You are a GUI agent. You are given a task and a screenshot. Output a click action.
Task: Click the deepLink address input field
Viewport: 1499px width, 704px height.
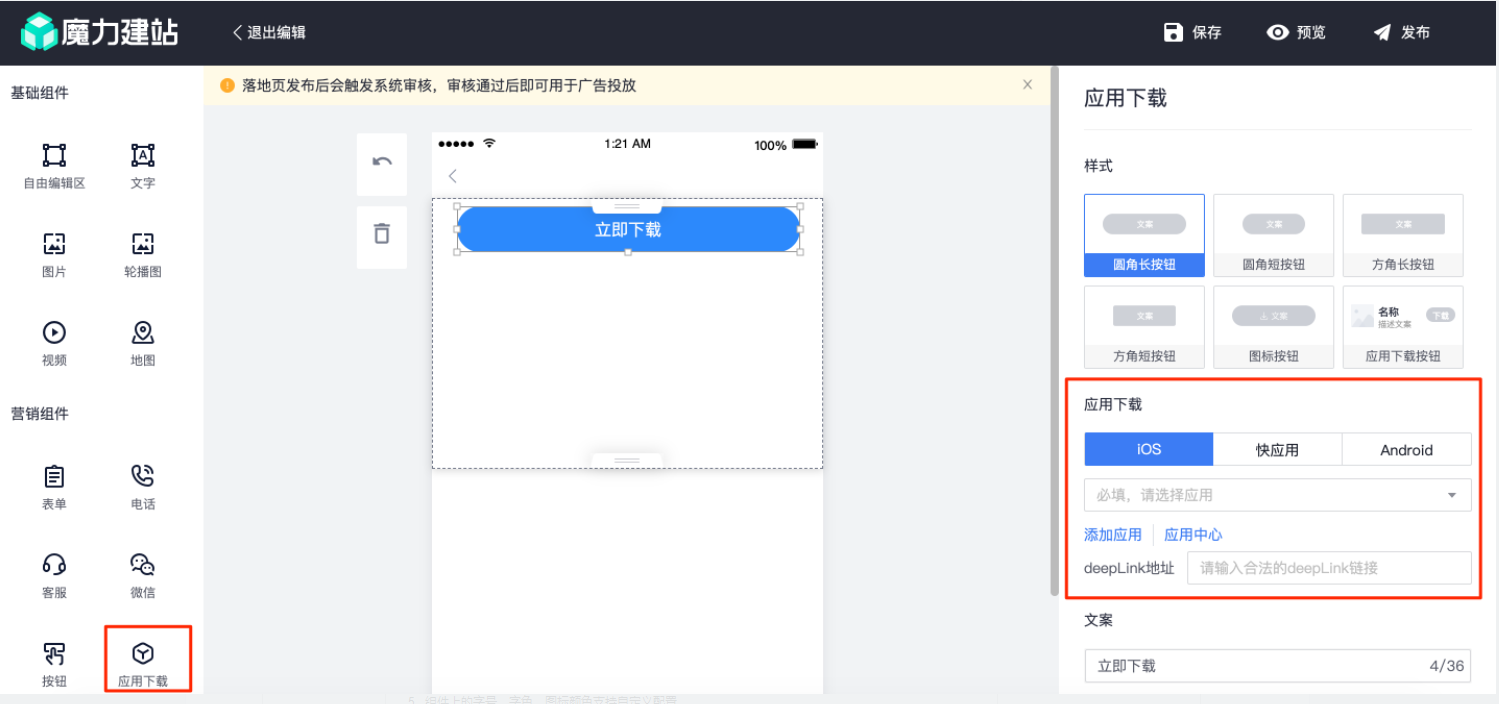[x=1328, y=567]
